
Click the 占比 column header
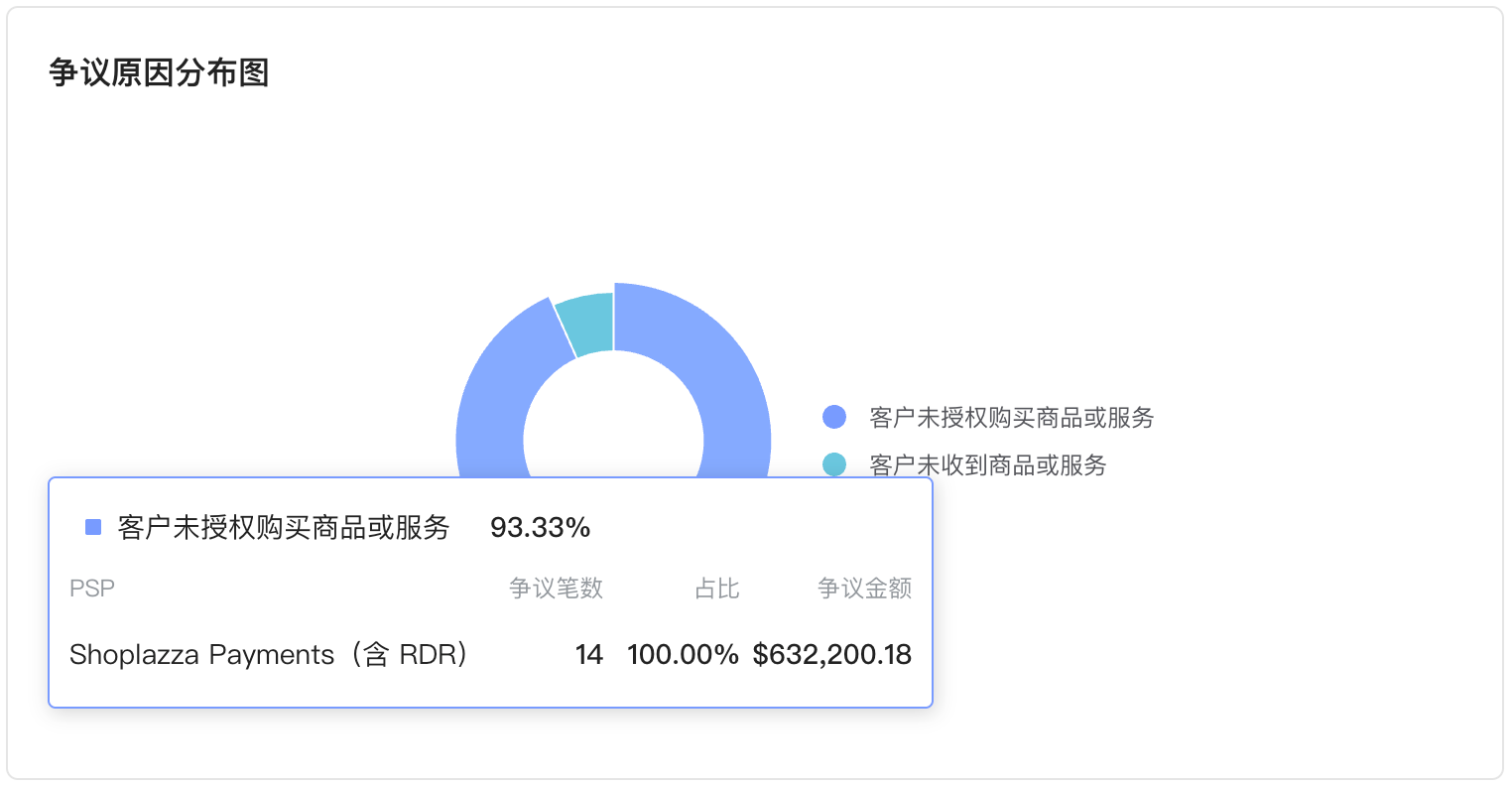point(716,589)
